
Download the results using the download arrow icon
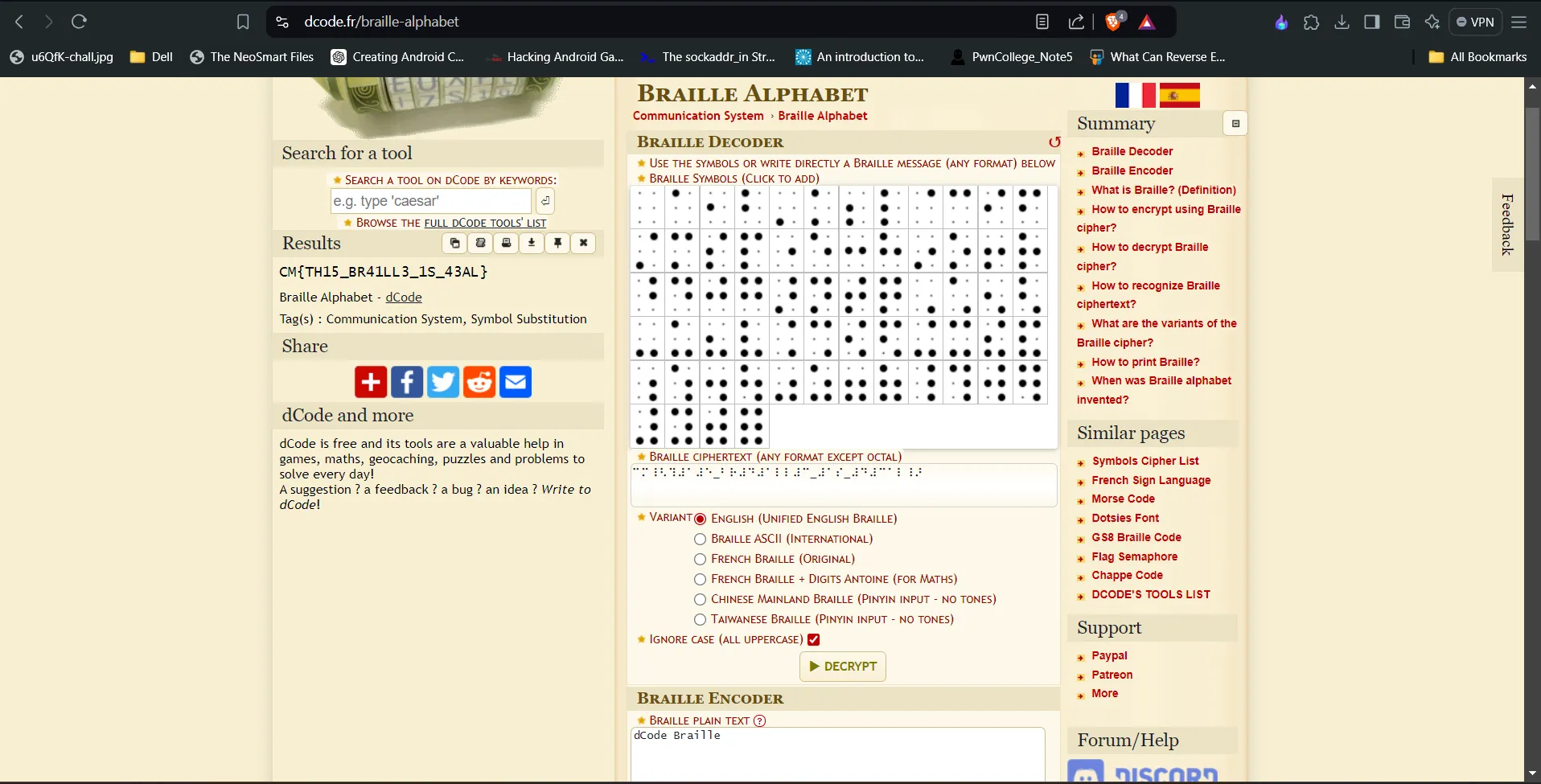point(532,243)
